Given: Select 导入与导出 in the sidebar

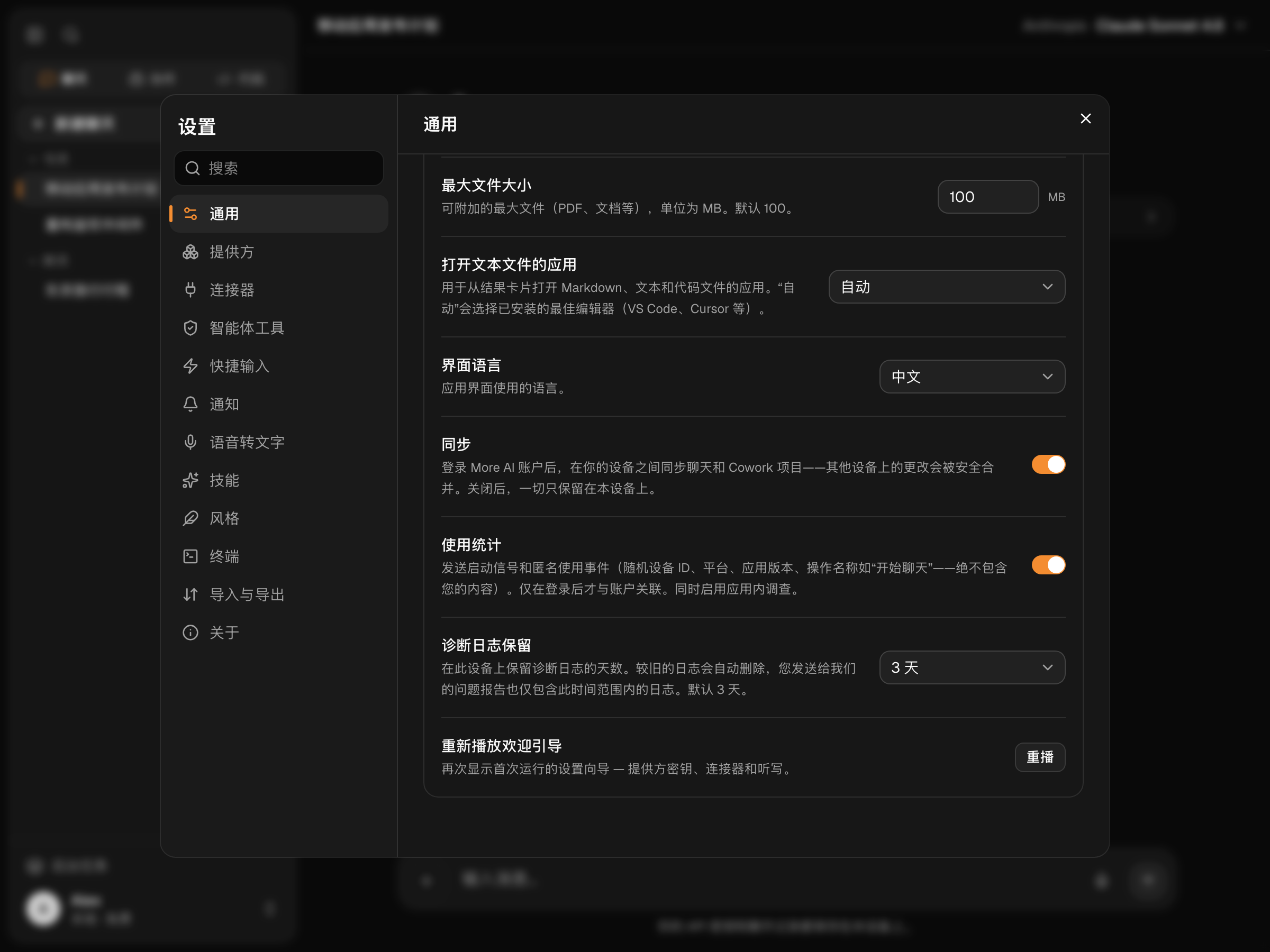Looking at the screenshot, I should point(279,594).
